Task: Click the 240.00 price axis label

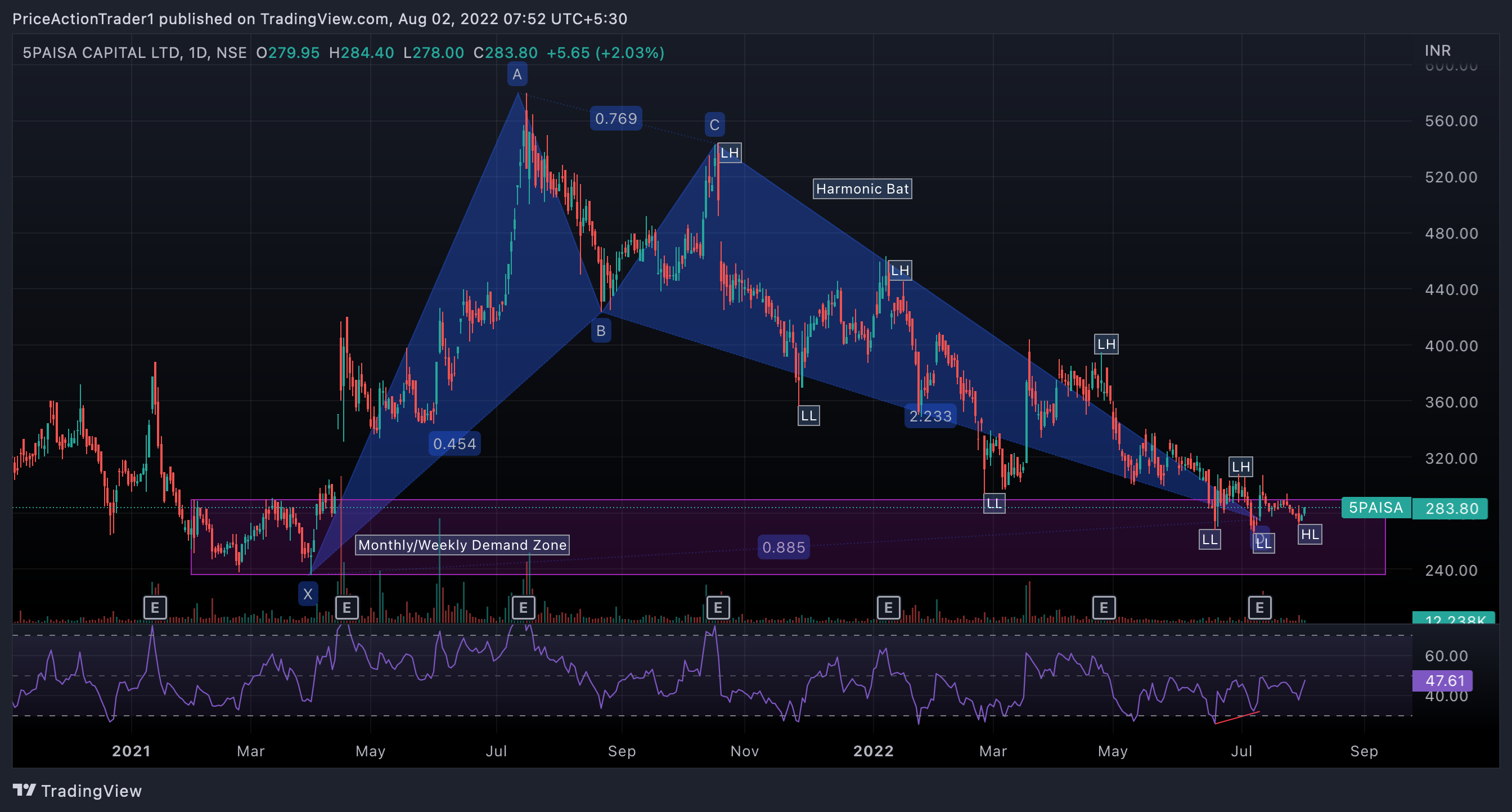Action: click(x=1452, y=571)
